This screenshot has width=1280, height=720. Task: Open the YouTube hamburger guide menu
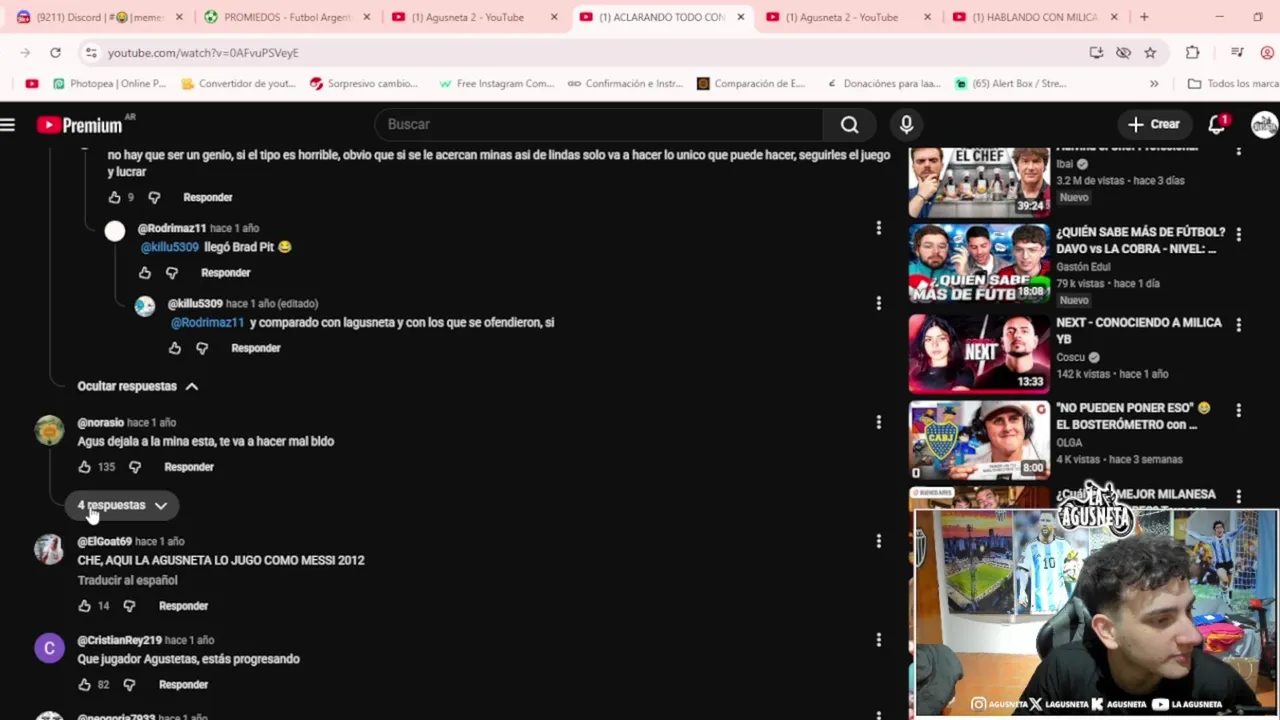pos(8,125)
